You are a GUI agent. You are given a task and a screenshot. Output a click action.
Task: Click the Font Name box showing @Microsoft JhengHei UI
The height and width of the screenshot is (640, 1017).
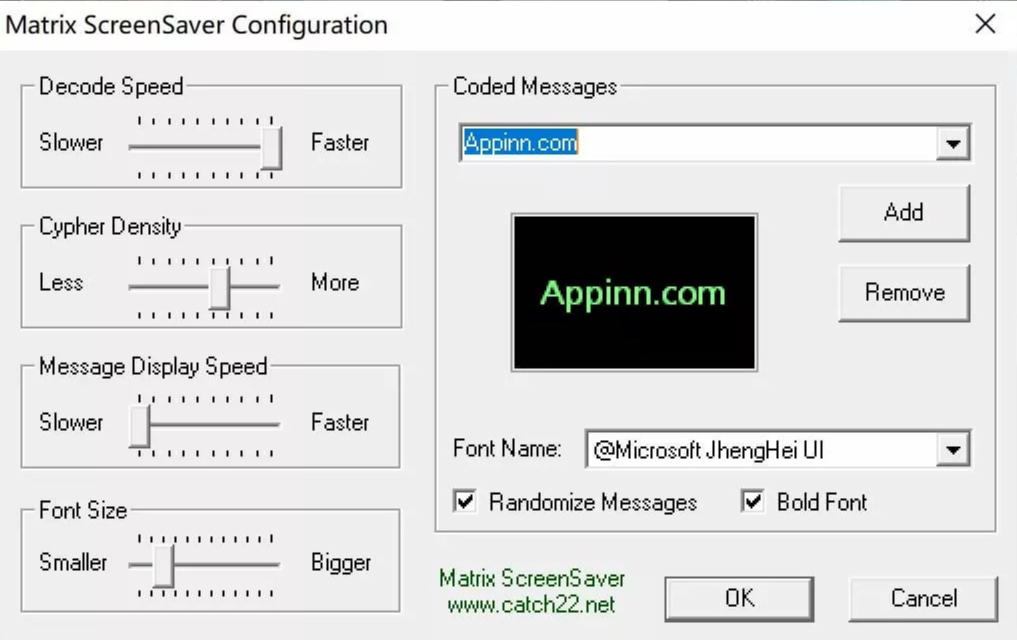pyautogui.click(x=760, y=451)
